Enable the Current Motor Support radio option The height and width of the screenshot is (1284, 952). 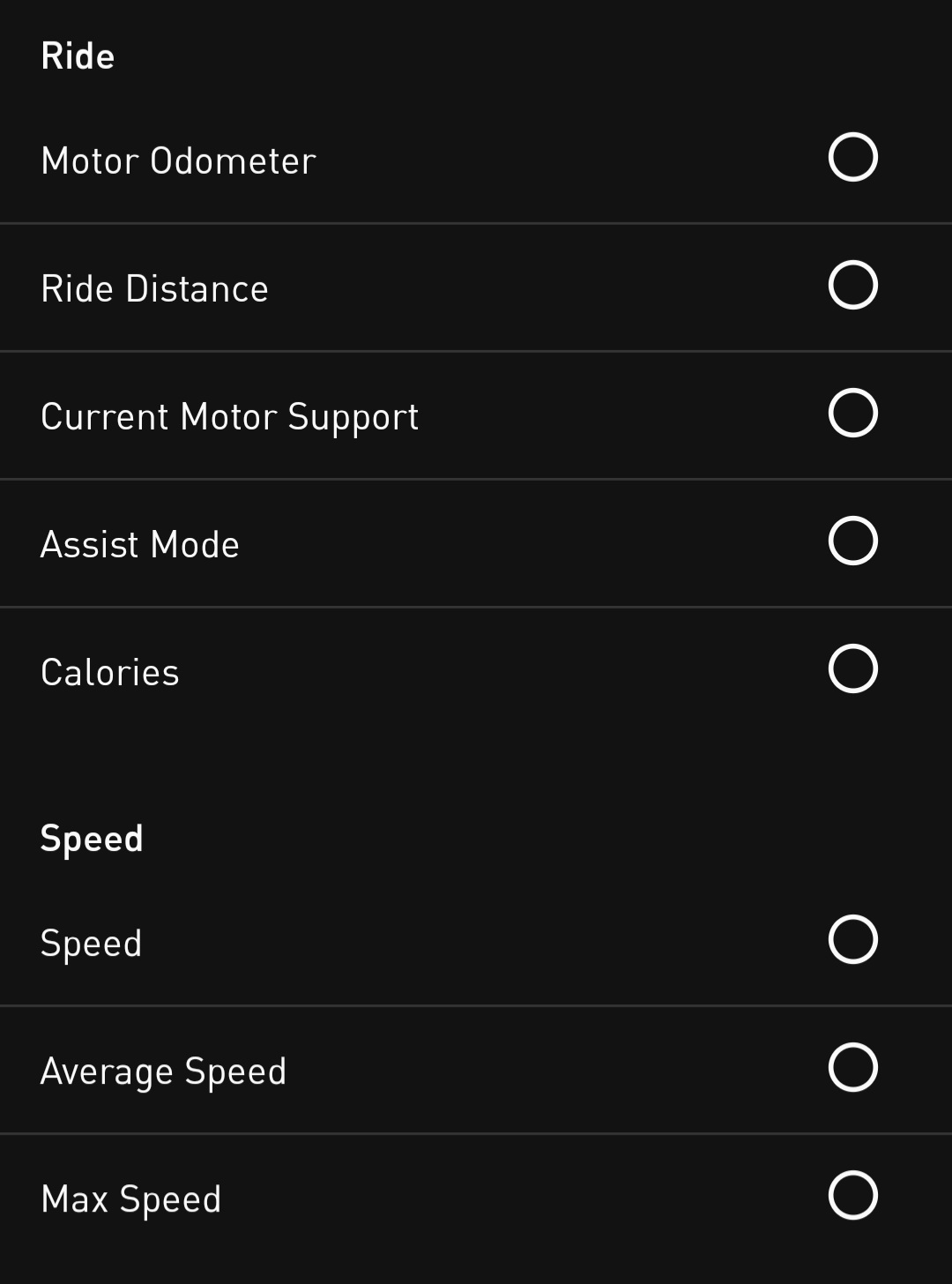(x=852, y=413)
